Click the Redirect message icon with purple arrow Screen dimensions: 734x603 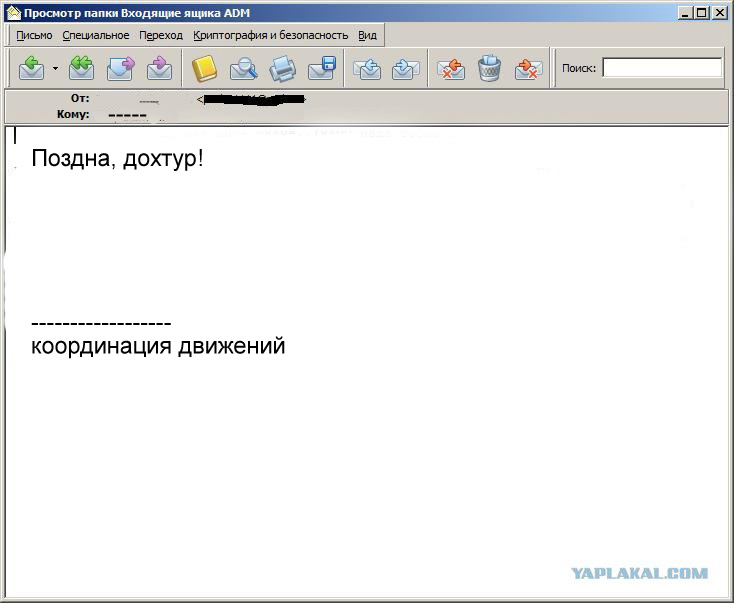(159, 68)
